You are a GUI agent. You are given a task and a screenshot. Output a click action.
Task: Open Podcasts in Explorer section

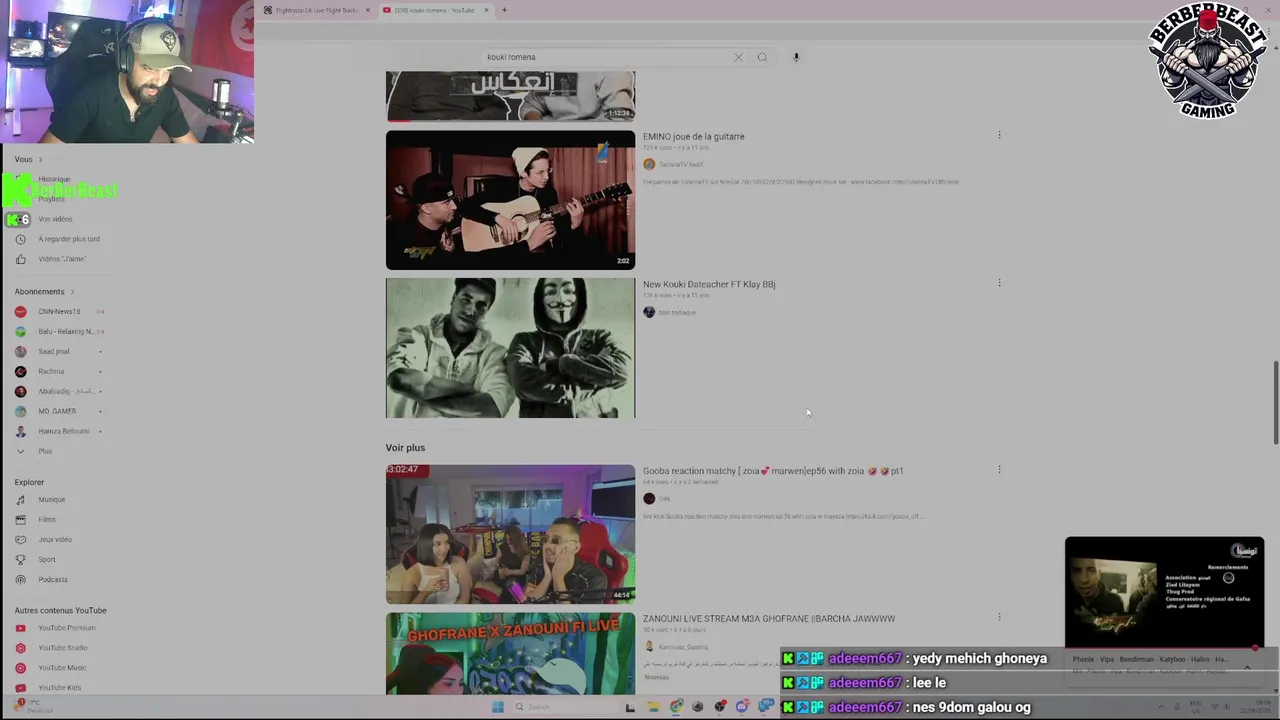pos(53,580)
